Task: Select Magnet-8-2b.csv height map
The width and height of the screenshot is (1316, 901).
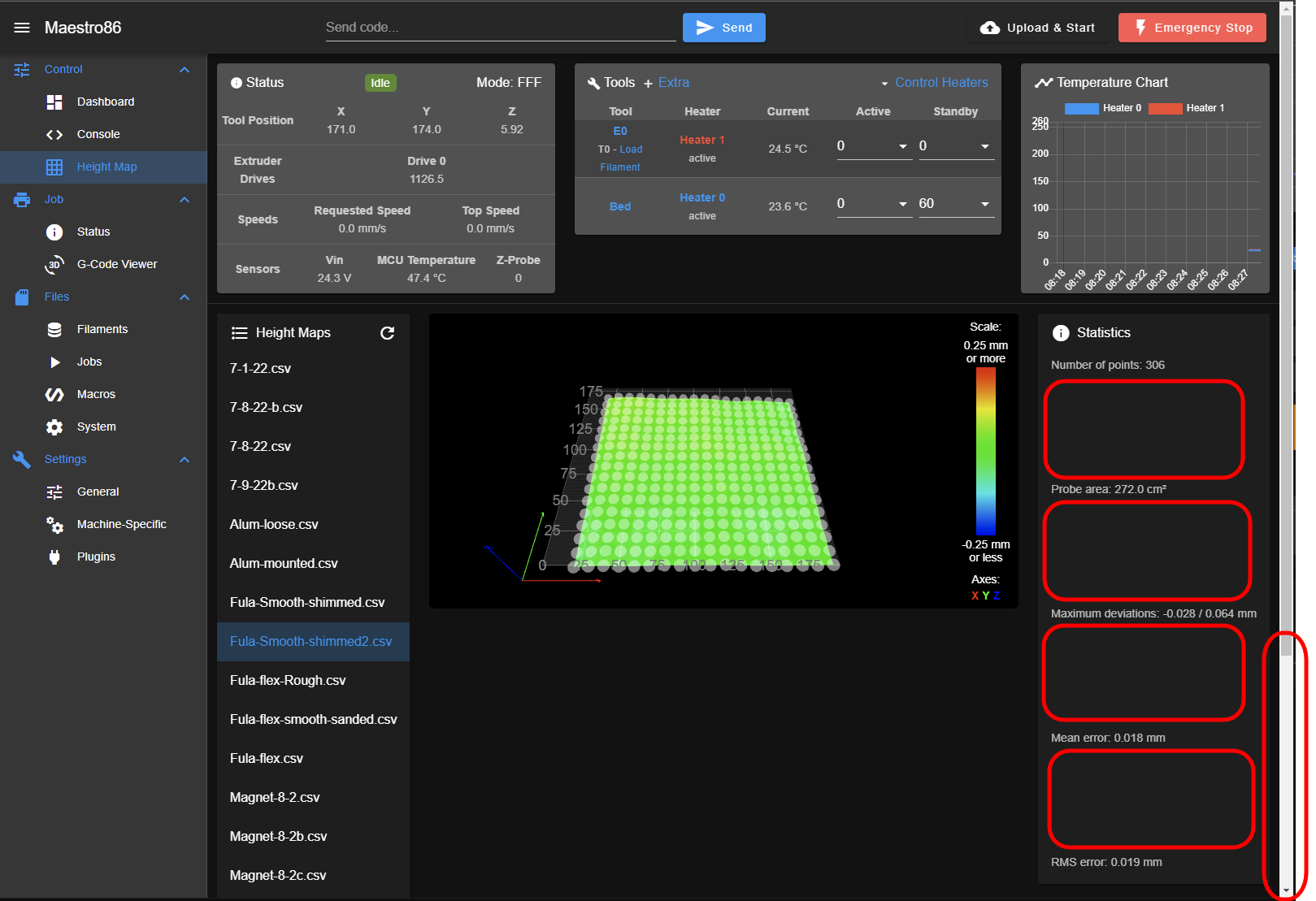Action: coord(313,836)
